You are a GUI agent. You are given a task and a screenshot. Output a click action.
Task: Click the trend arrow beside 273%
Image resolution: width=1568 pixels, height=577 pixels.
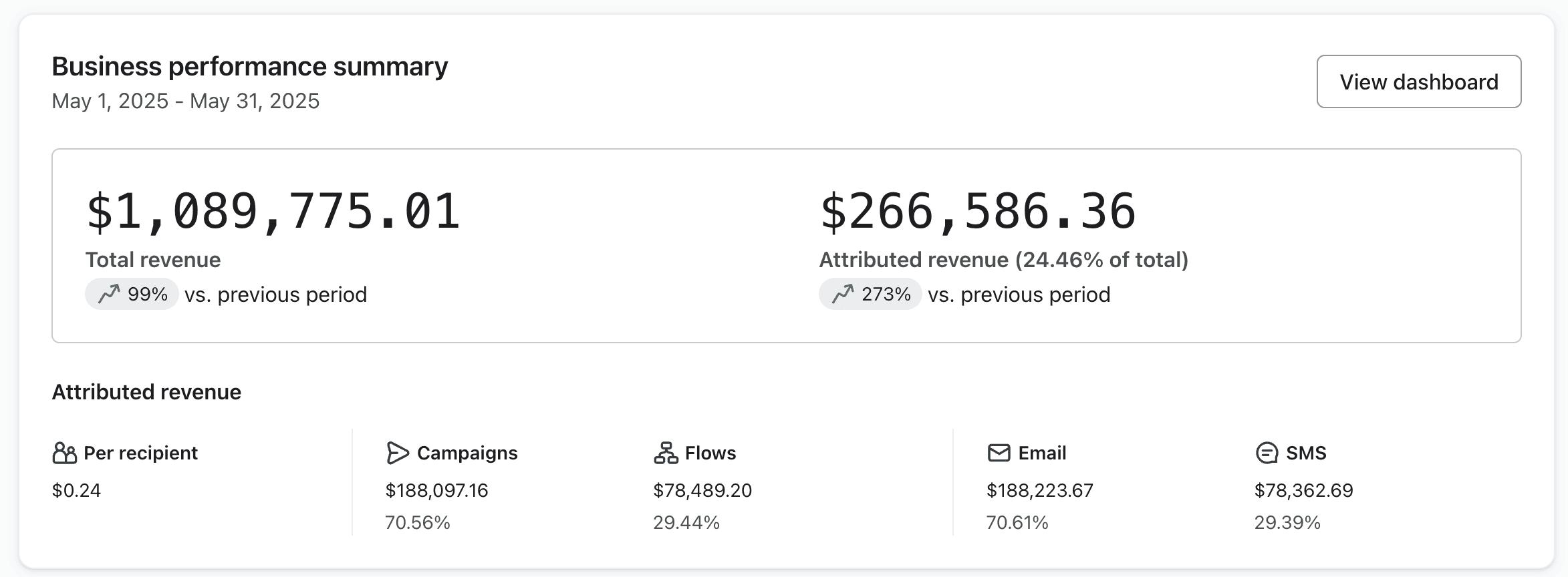(843, 294)
